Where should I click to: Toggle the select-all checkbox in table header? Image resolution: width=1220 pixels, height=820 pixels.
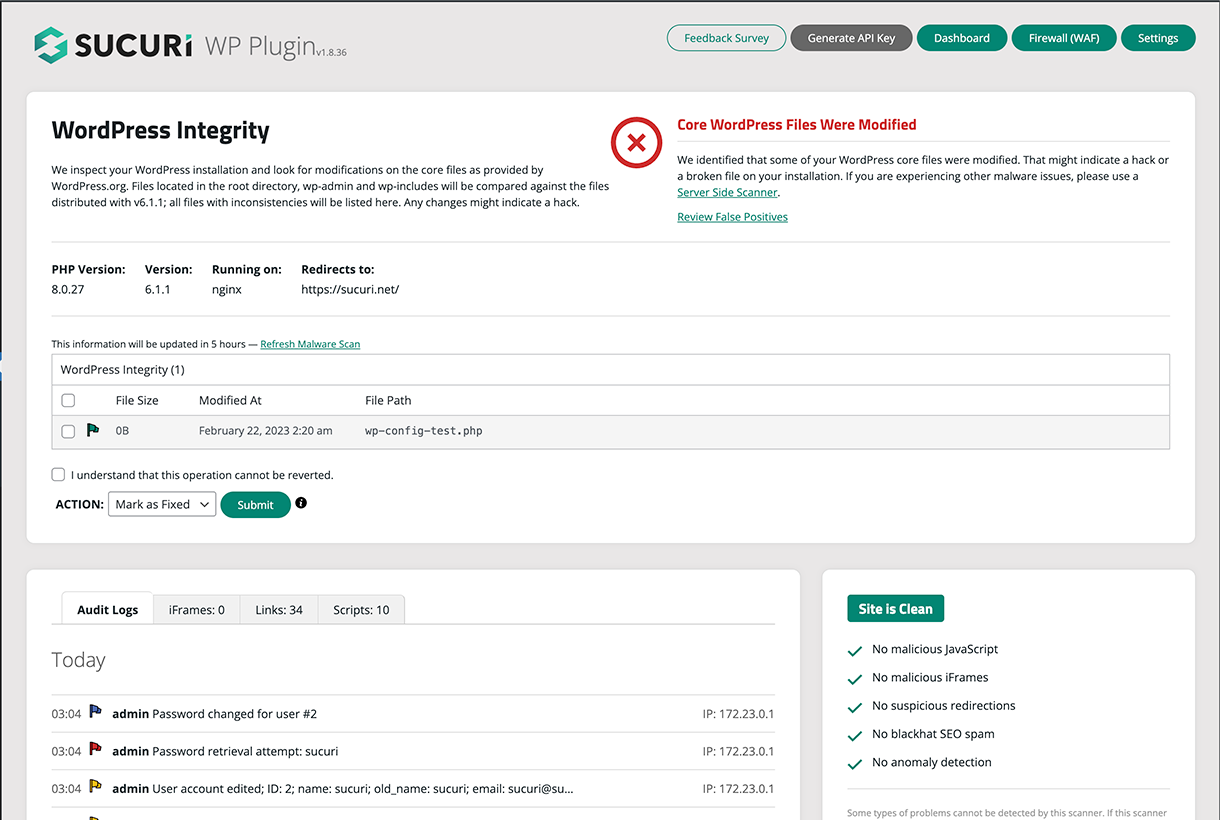pos(68,400)
